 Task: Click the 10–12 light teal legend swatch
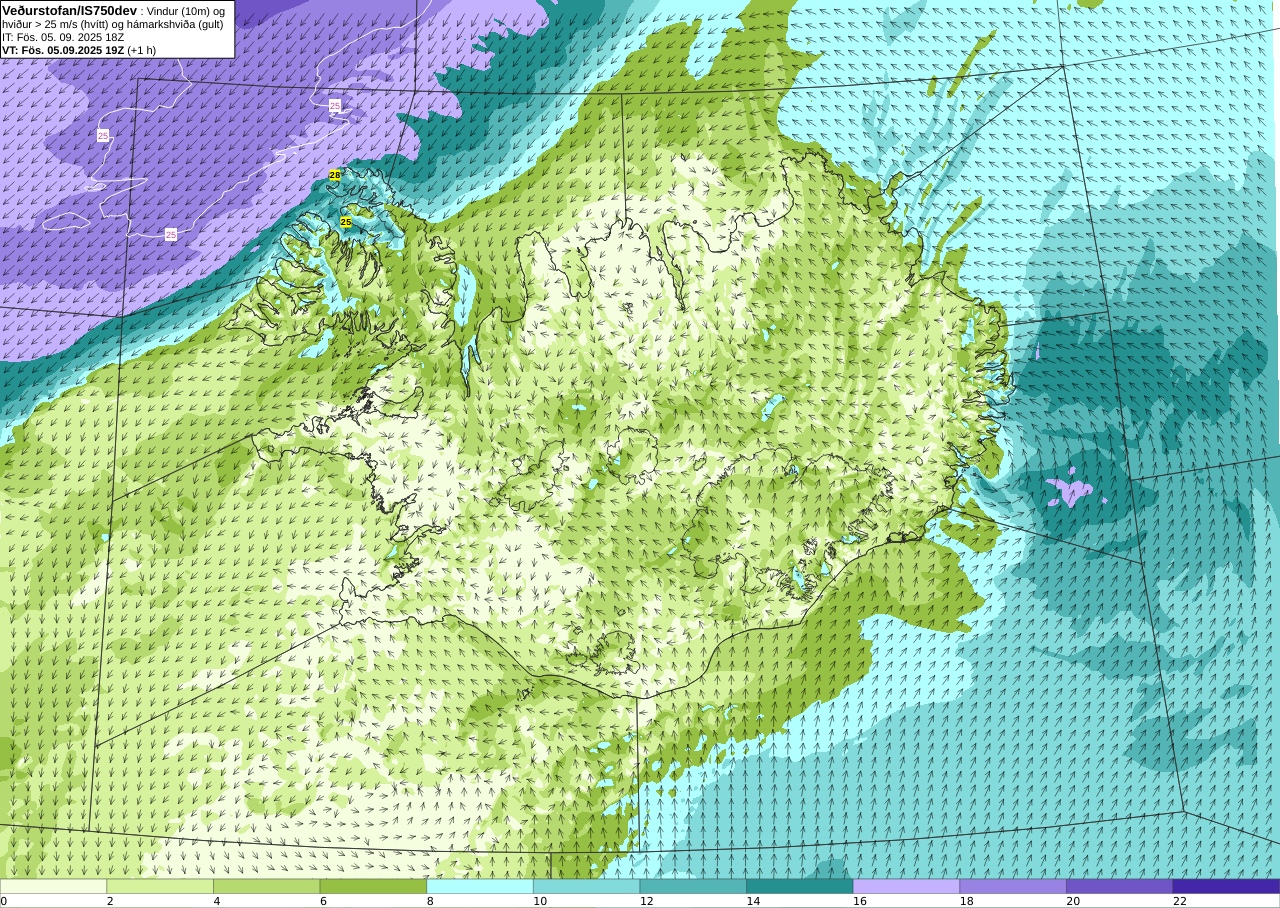586,886
